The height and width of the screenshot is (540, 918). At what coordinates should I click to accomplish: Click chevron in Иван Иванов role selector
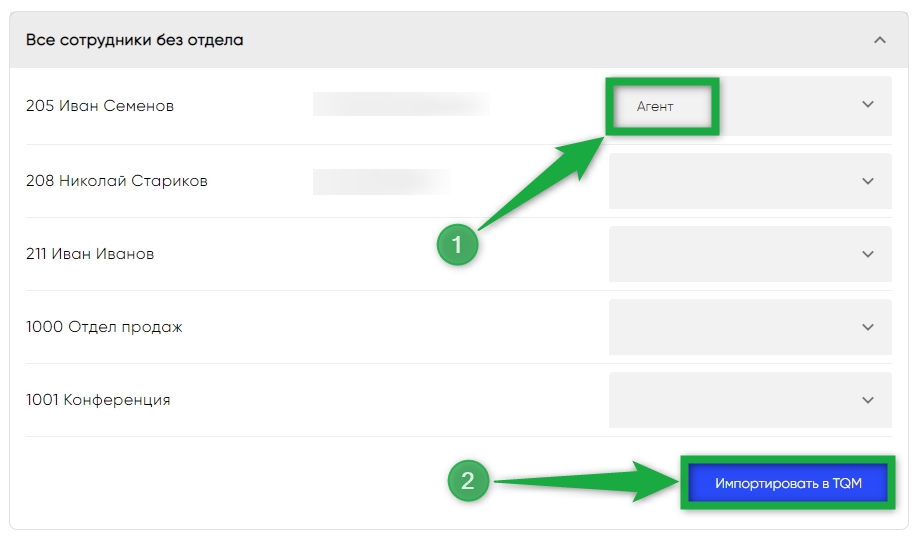pos(868,254)
